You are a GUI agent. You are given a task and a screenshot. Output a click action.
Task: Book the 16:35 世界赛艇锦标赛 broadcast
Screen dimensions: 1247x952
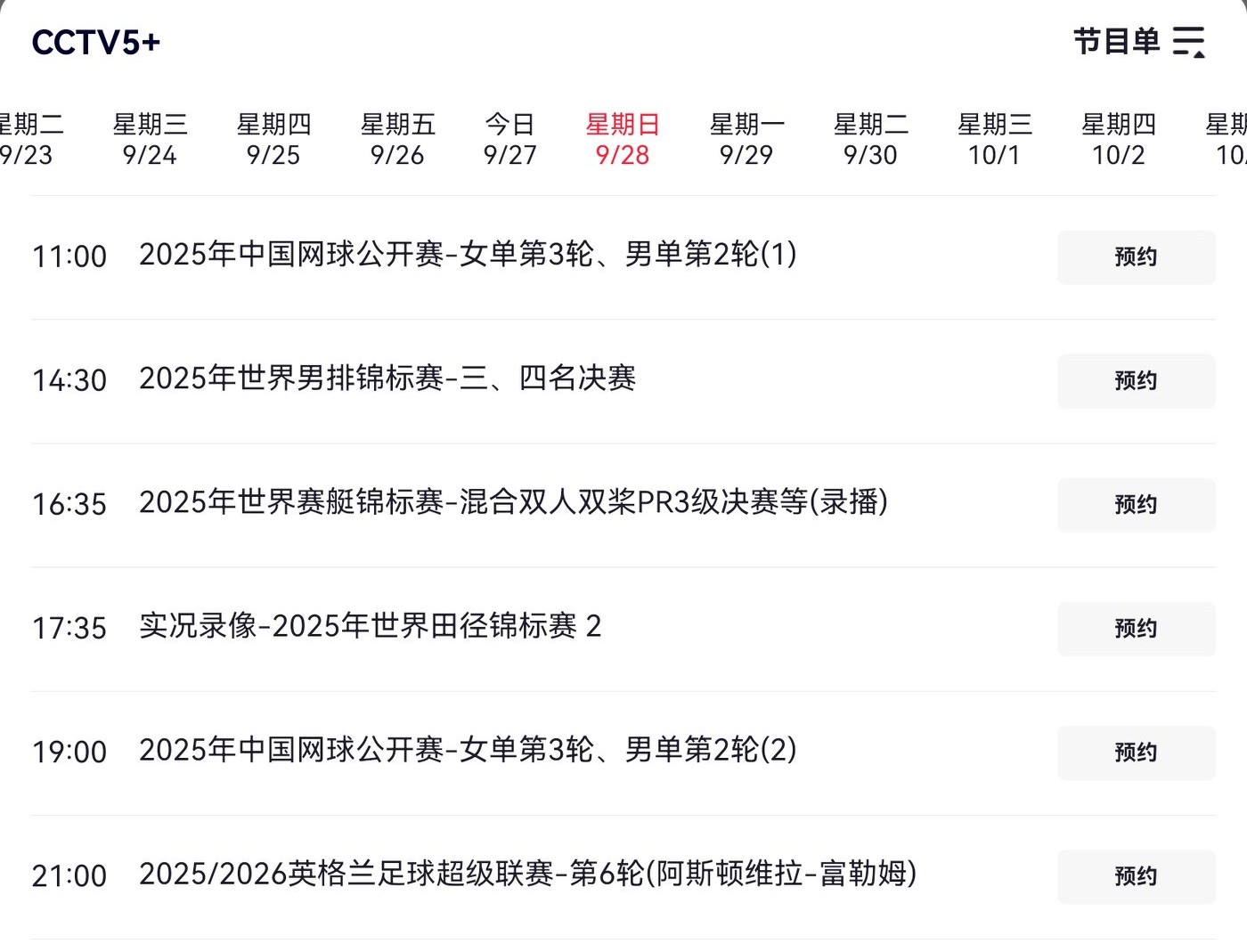pos(1136,505)
